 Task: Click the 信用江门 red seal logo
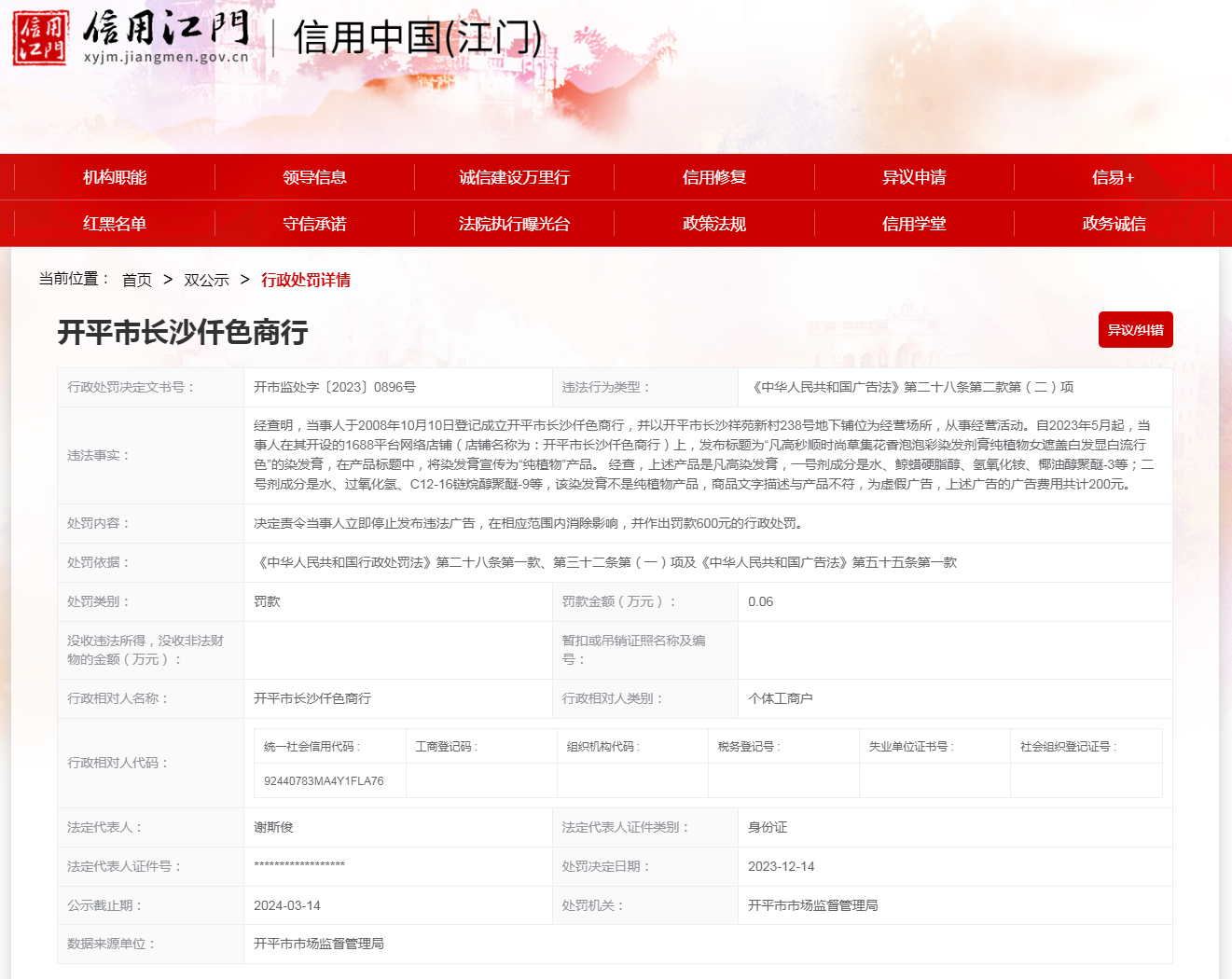[x=39, y=38]
